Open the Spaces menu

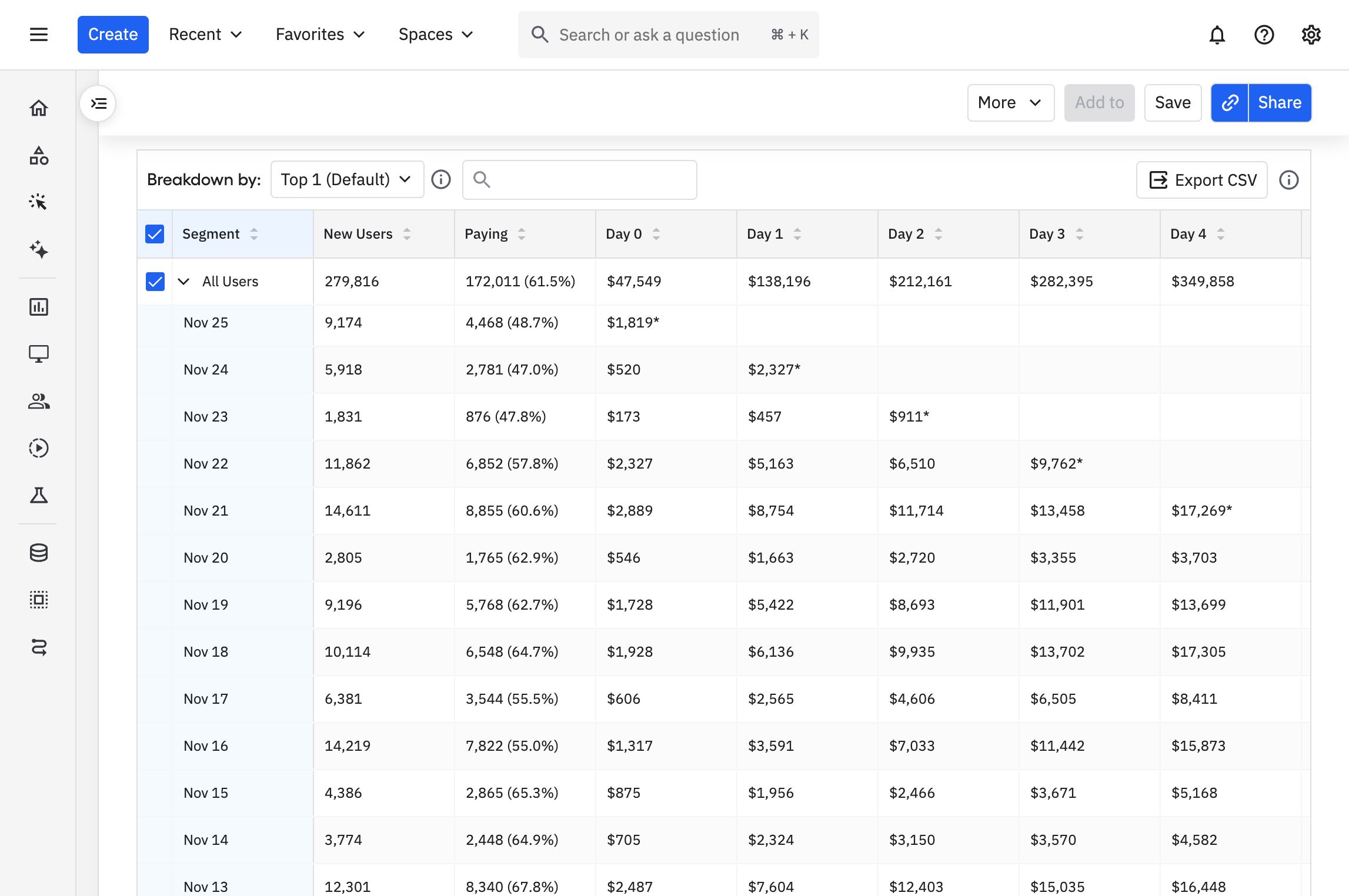pyautogui.click(x=436, y=35)
